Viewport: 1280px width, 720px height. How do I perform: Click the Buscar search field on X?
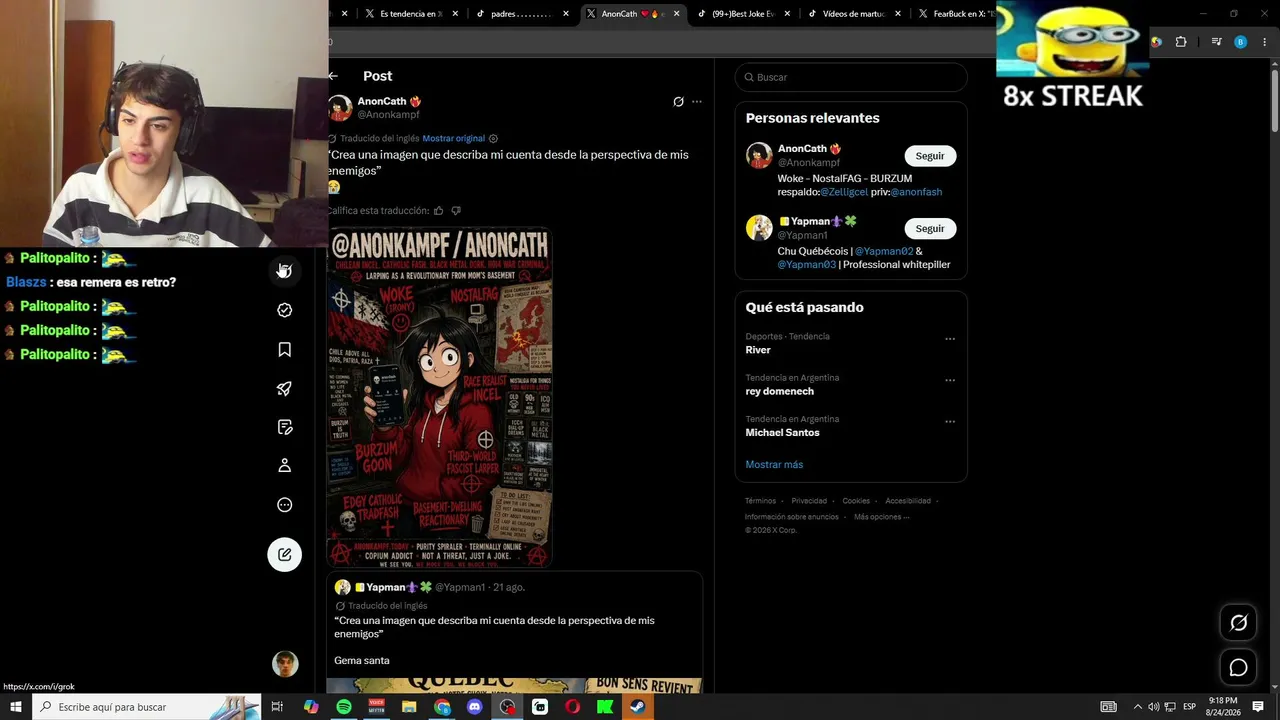[851, 77]
